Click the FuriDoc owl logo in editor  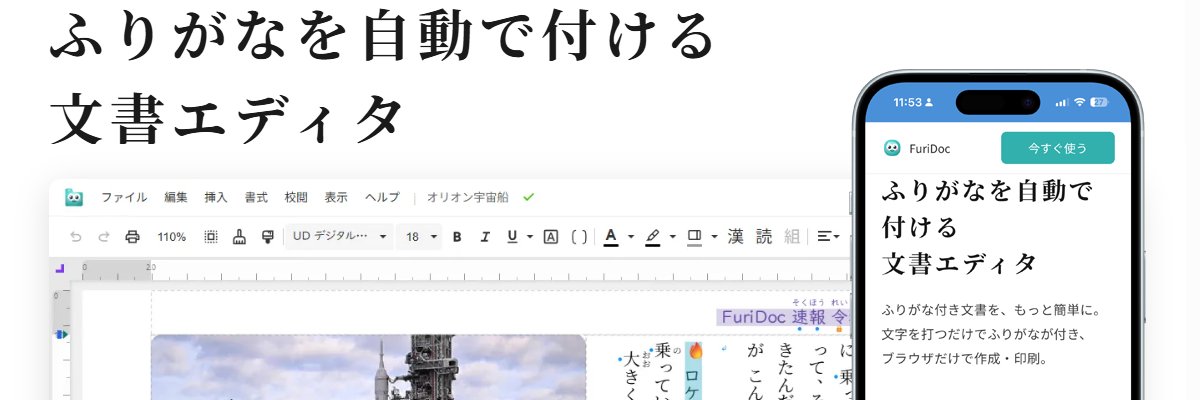pos(74,197)
